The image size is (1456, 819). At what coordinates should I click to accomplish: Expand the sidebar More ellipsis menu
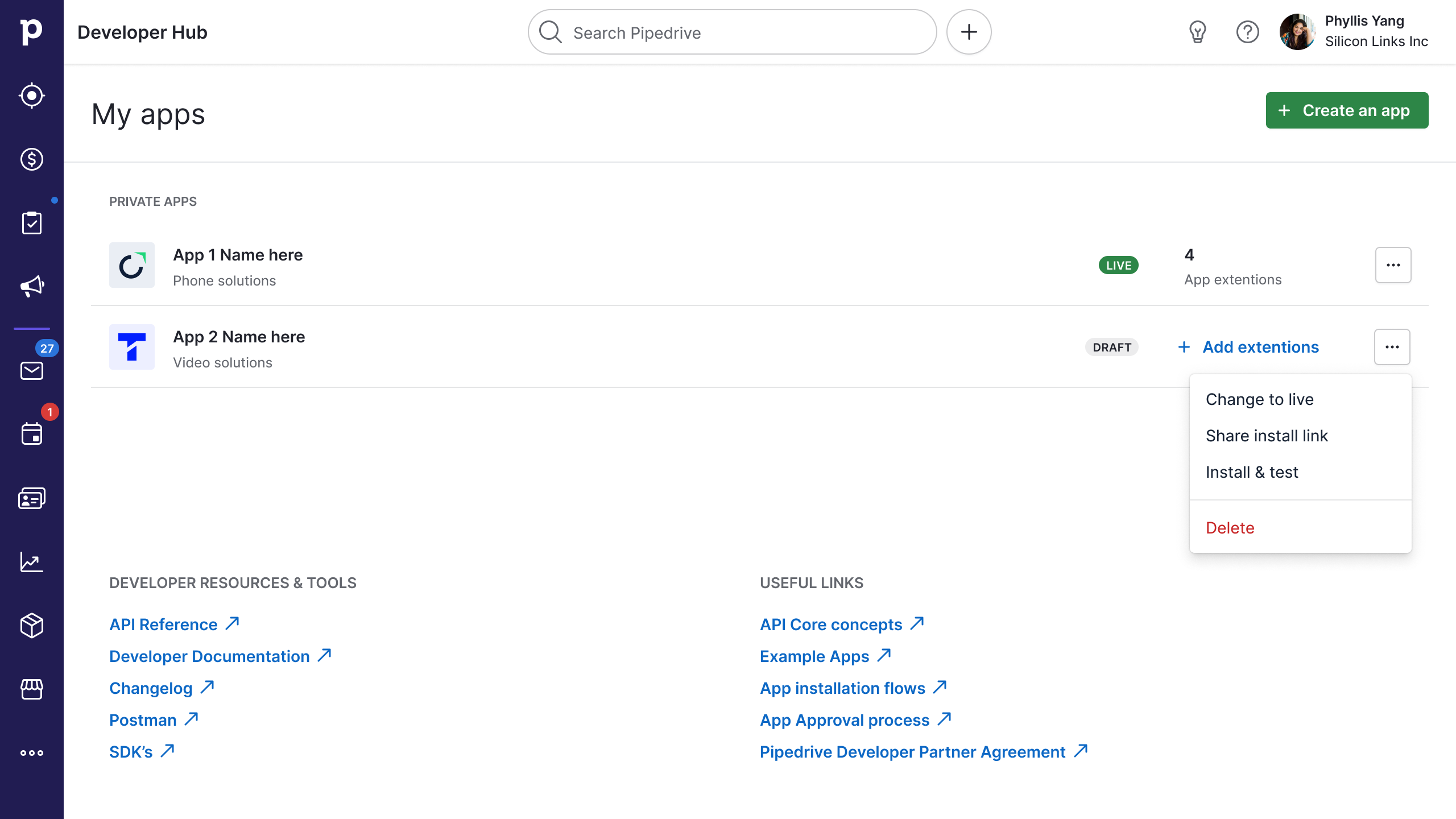point(32,753)
